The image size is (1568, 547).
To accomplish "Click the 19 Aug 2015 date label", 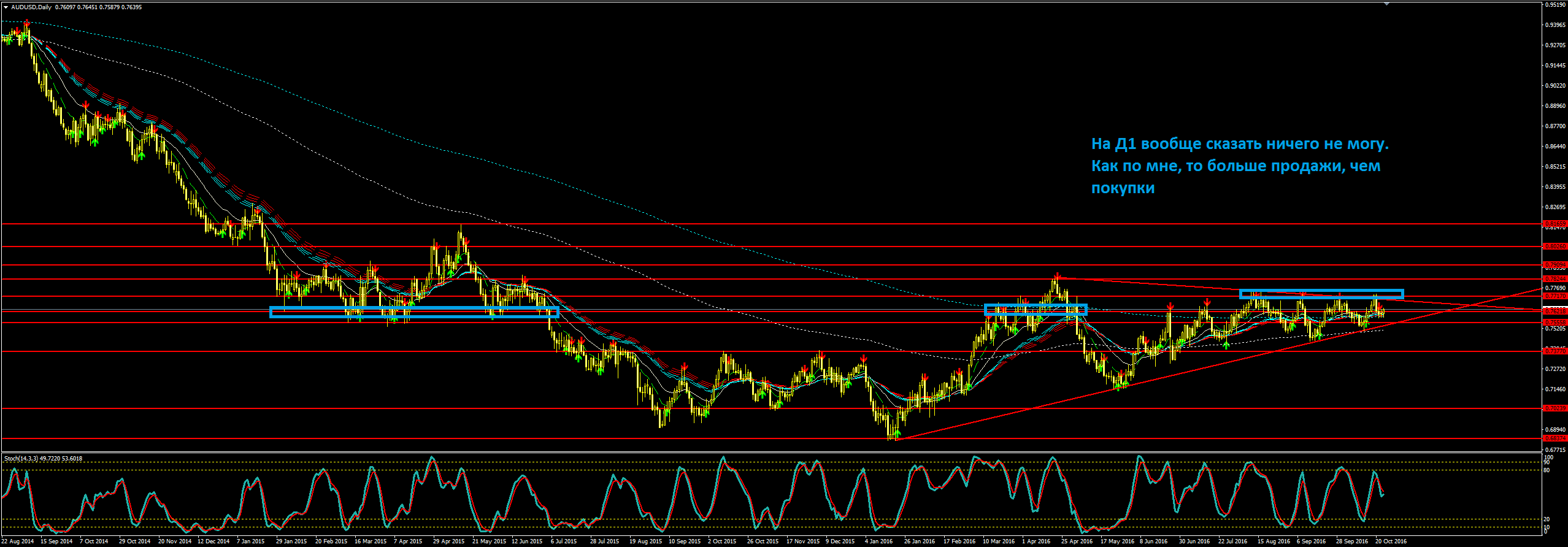I will 645,541.
